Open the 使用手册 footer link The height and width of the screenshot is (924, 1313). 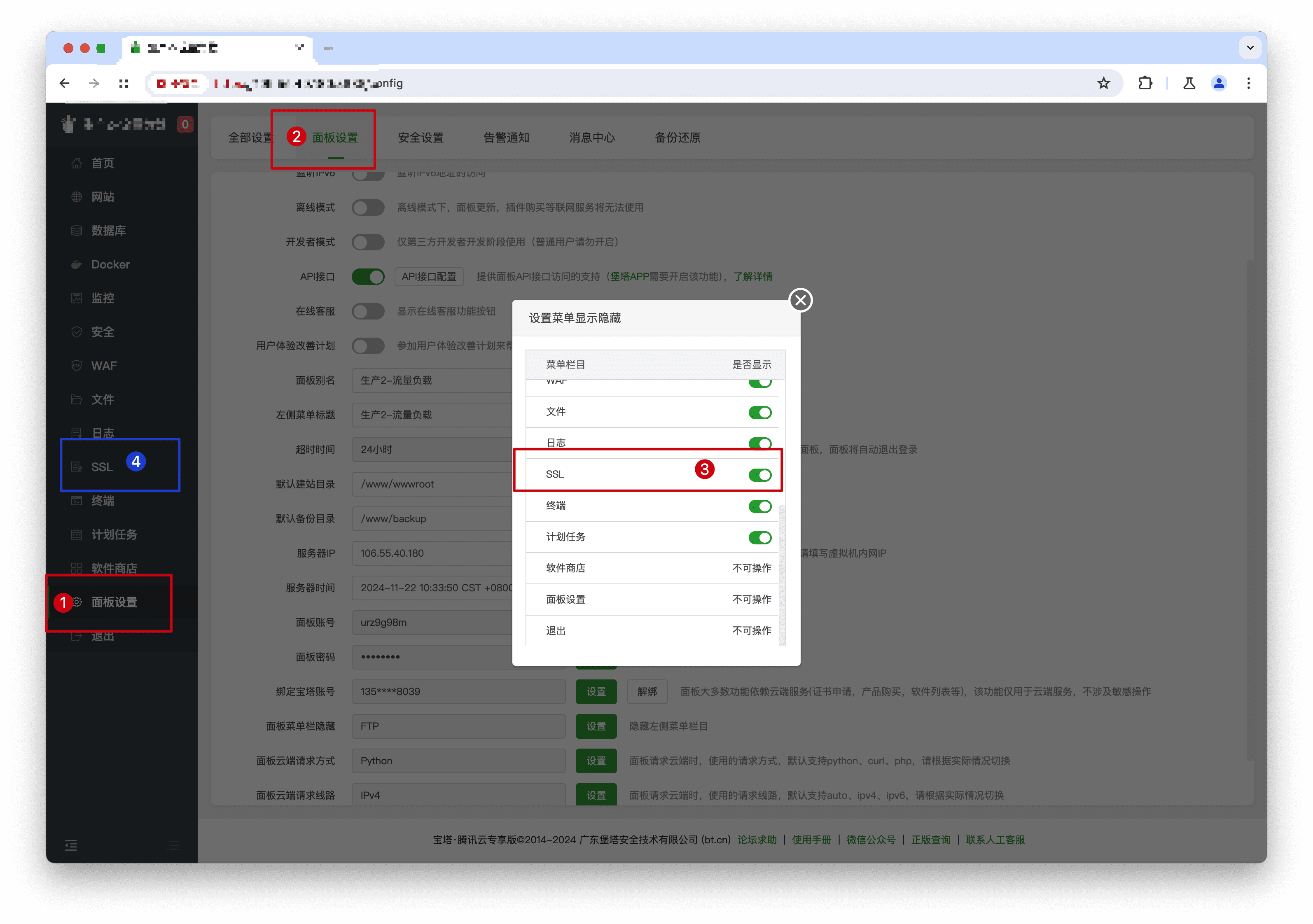point(811,840)
